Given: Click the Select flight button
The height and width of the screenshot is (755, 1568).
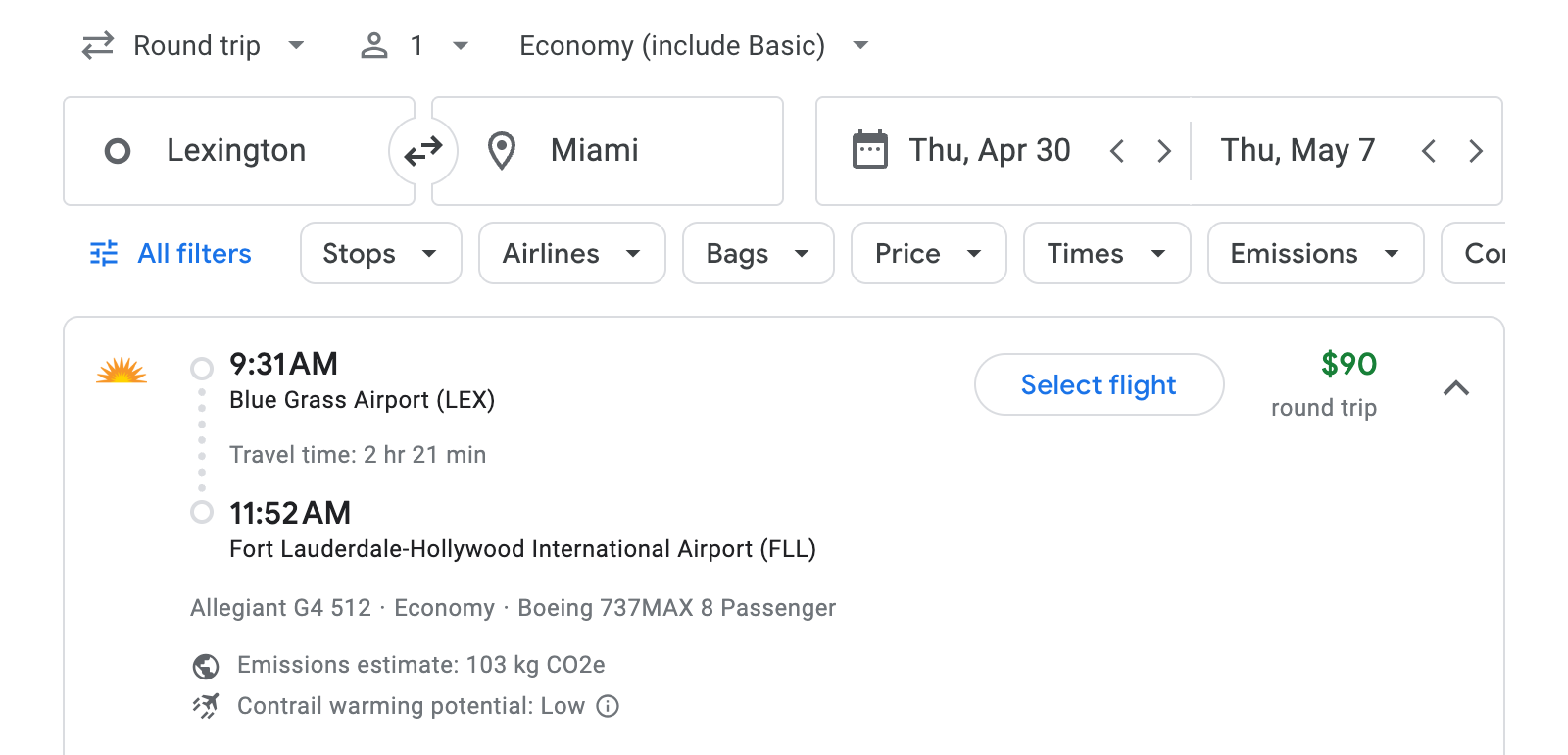Looking at the screenshot, I should pyautogui.click(x=1098, y=384).
